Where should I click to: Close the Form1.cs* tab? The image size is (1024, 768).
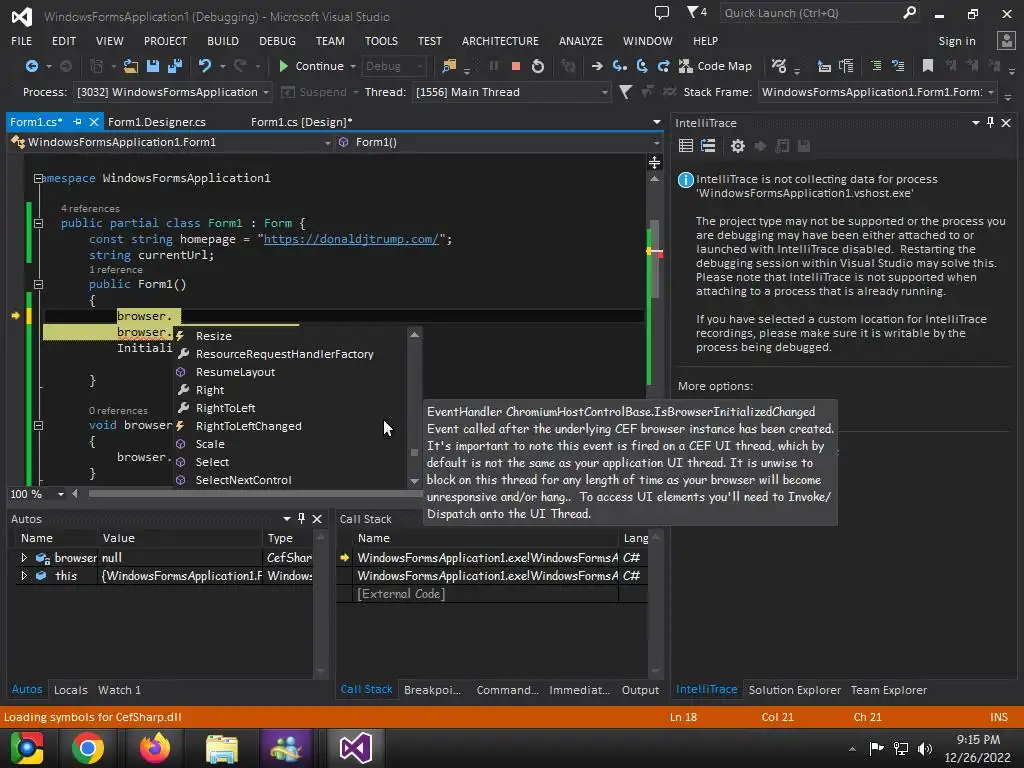[x=93, y=122]
